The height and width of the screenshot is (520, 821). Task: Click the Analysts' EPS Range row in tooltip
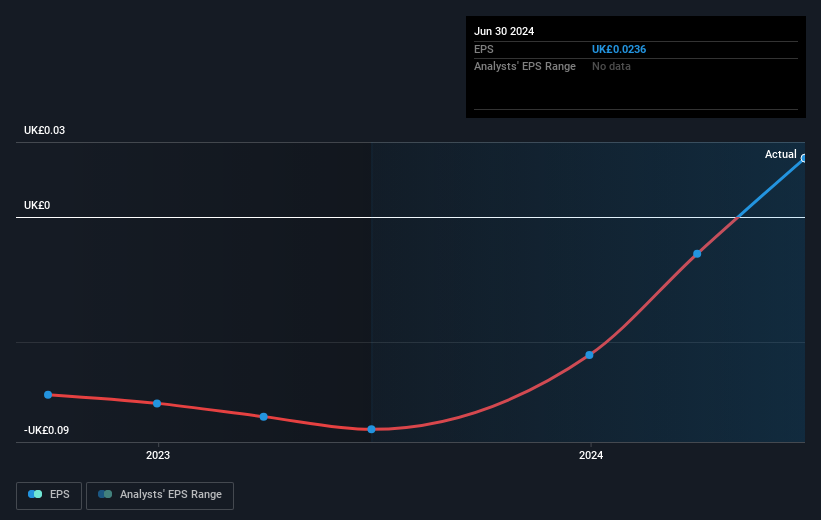pos(636,67)
